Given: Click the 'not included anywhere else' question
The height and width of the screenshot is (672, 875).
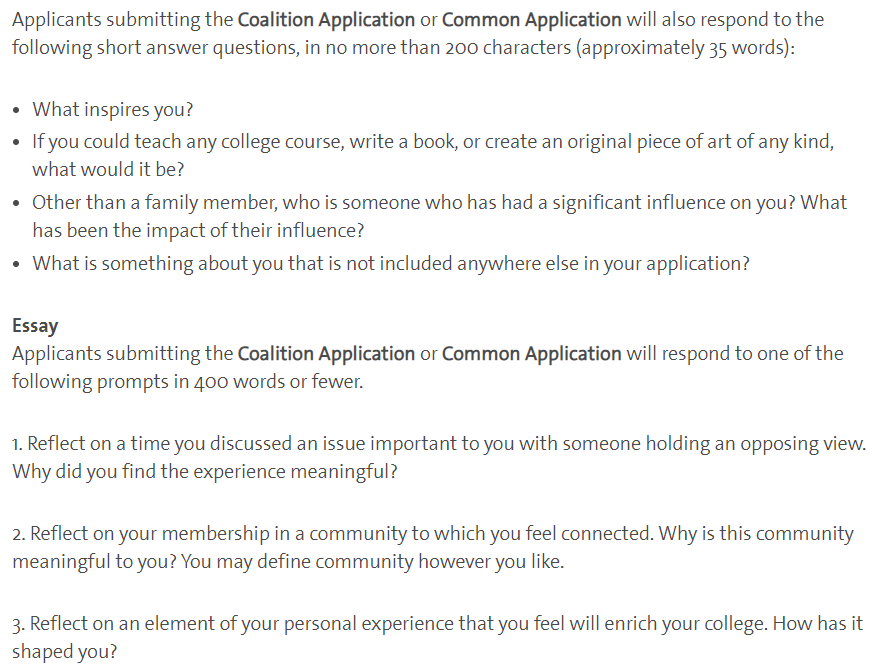Looking at the screenshot, I should 391,263.
